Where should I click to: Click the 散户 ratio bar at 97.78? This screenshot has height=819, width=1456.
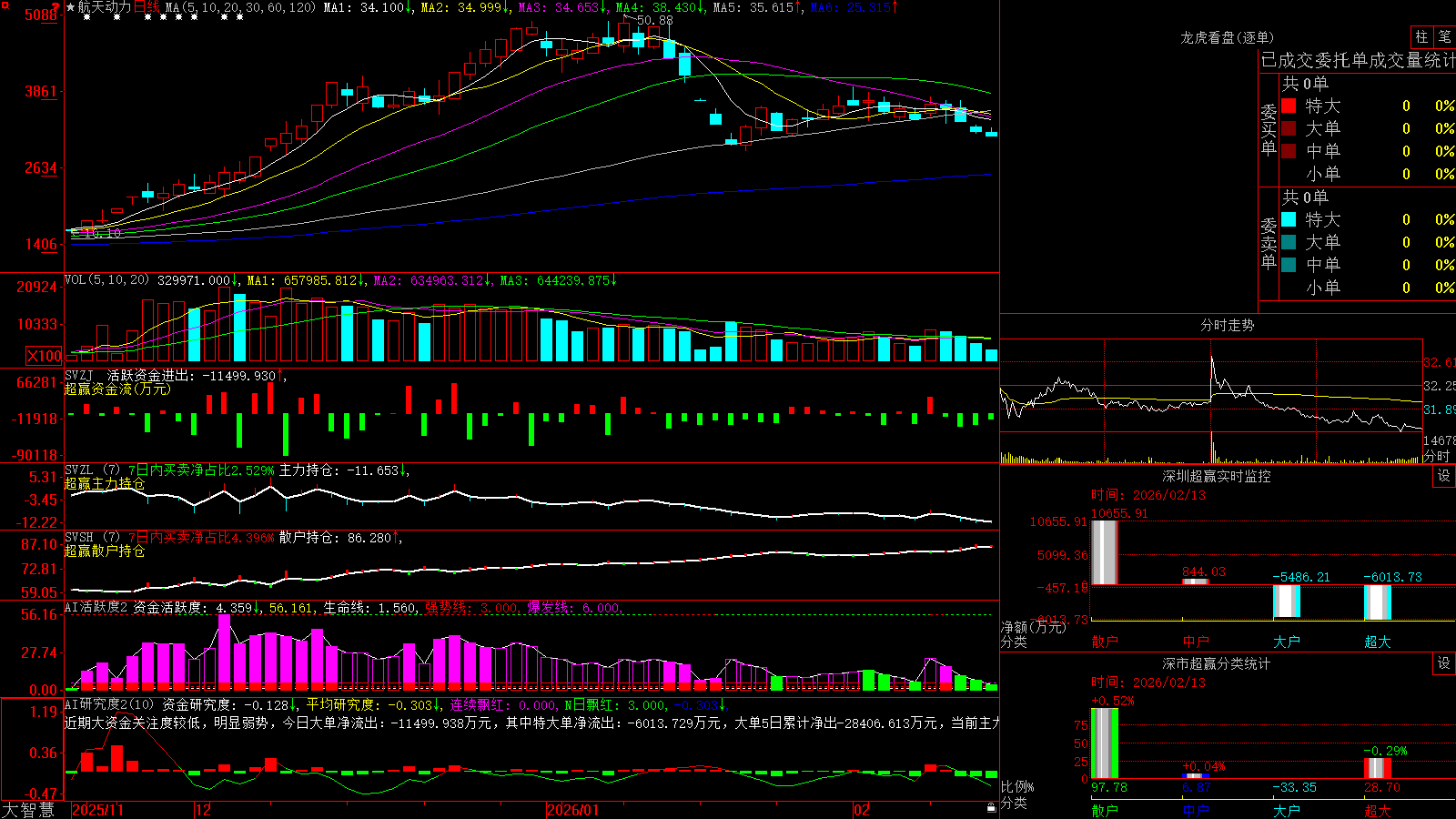[x=1105, y=743]
